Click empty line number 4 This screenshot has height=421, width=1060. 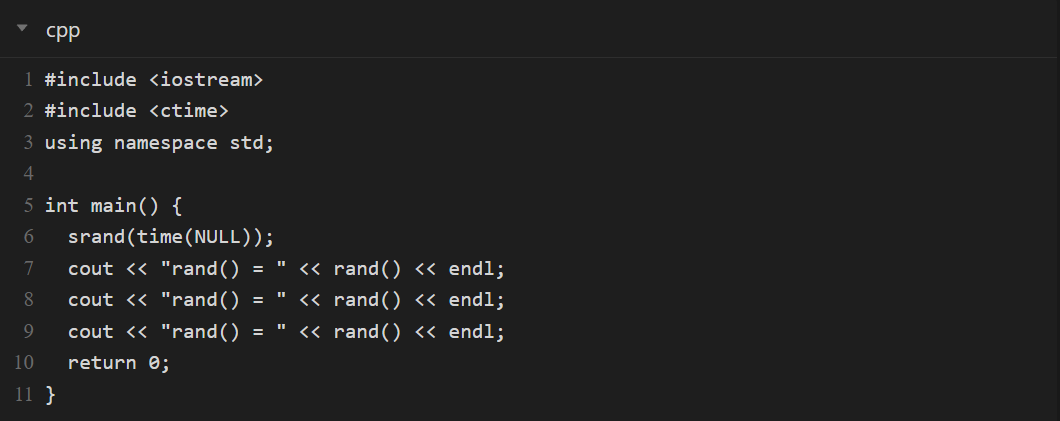(29, 174)
